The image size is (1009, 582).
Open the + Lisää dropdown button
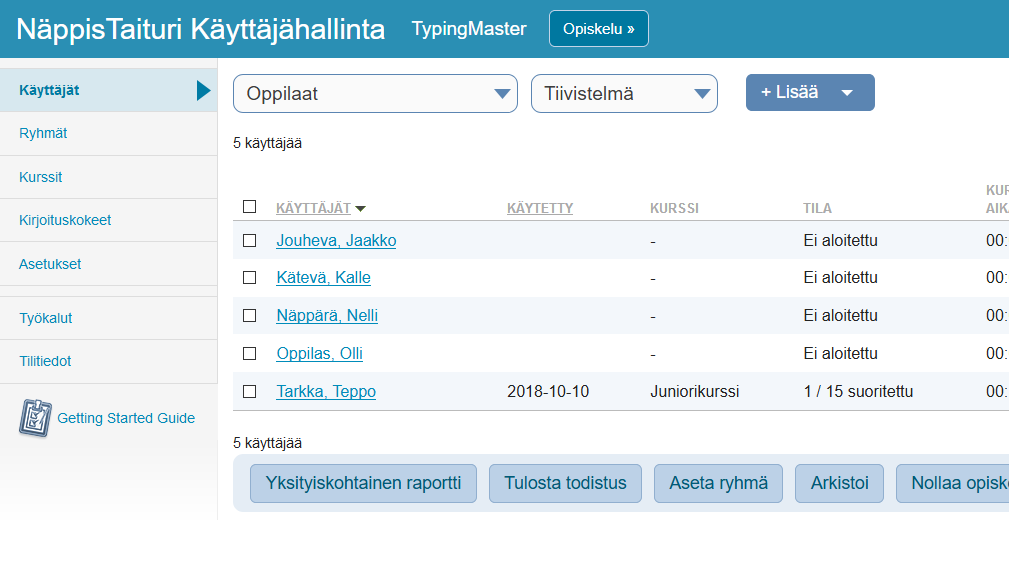point(810,93)
